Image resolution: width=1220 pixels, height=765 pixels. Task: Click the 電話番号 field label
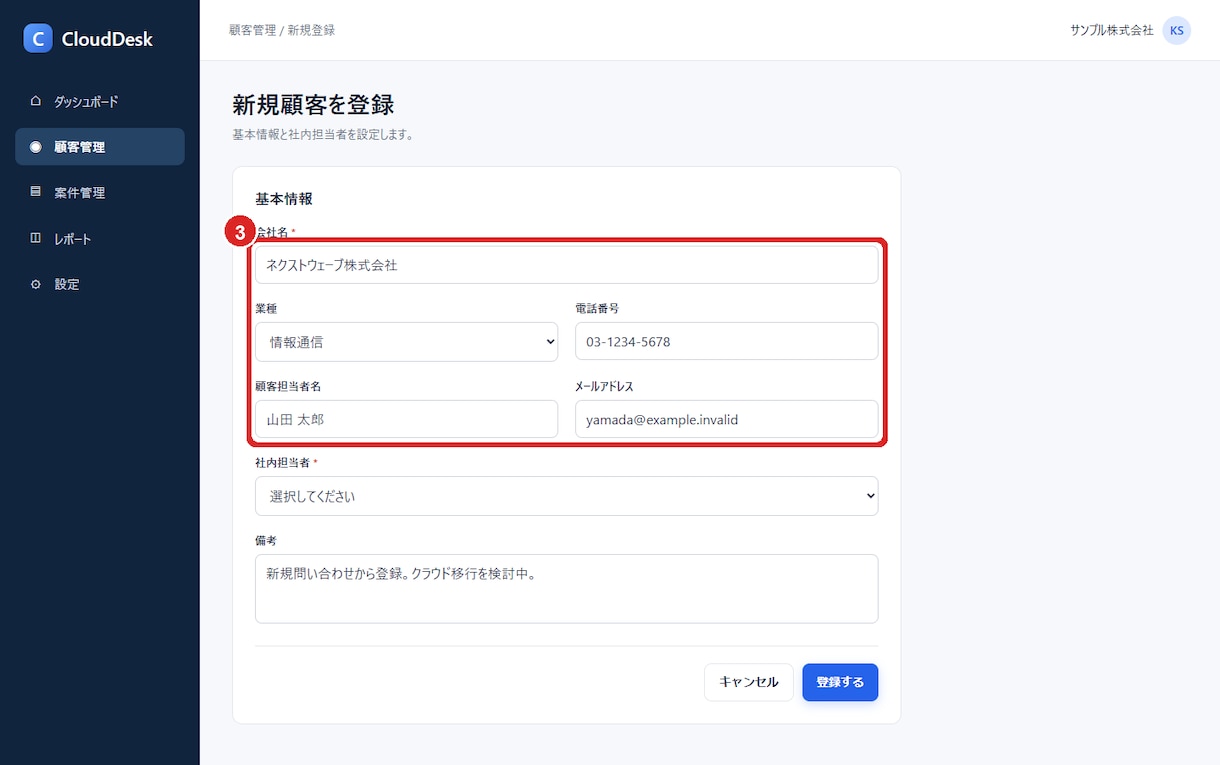pos(597,309)
